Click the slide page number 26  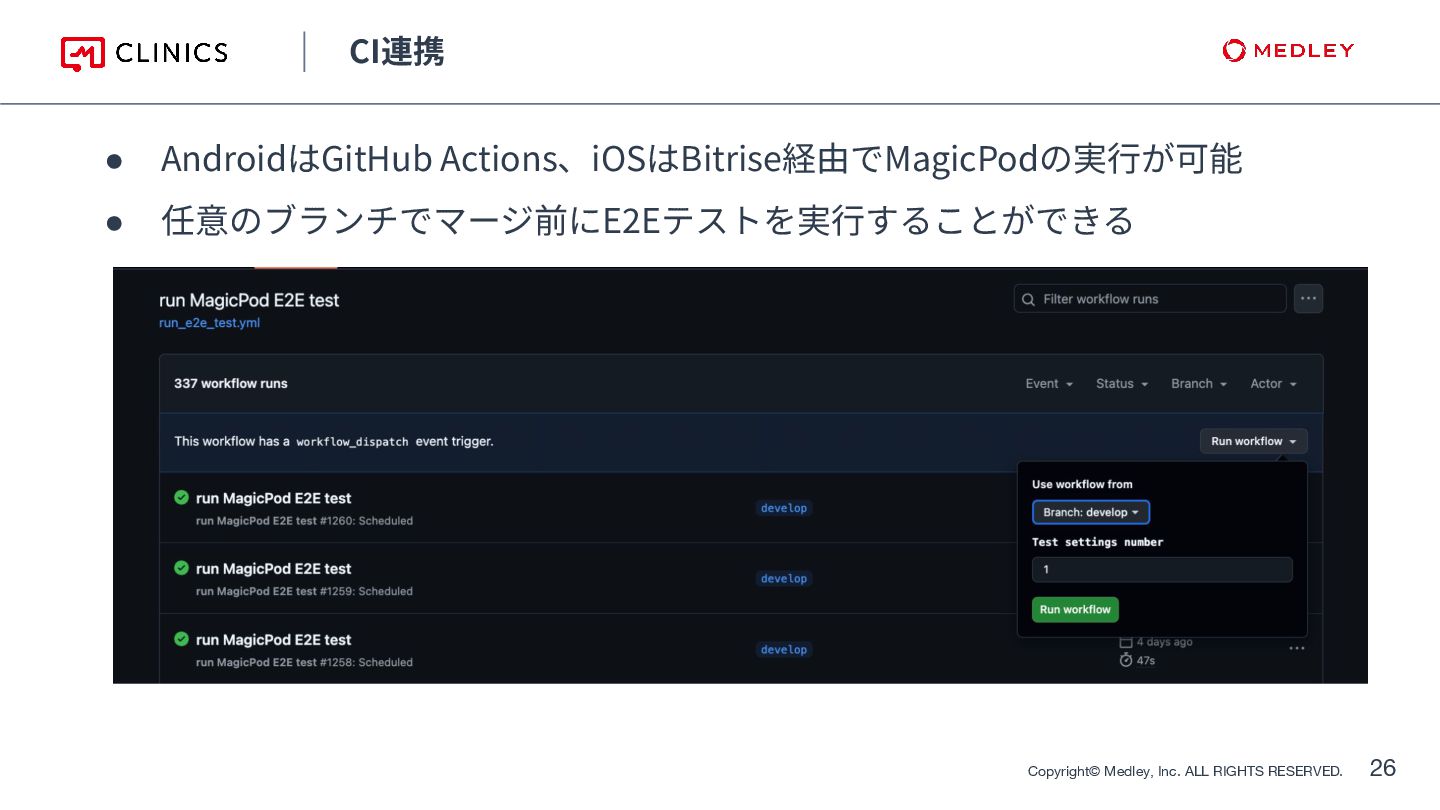click(x=1382, y=768)
